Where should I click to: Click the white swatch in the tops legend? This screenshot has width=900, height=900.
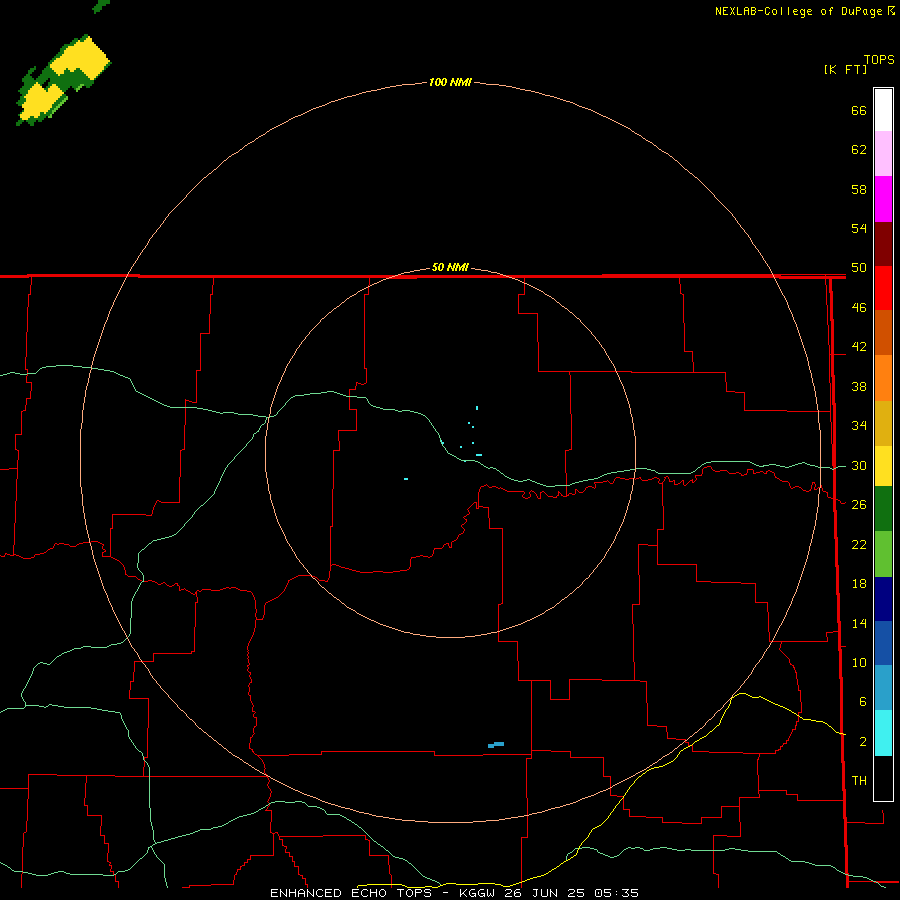click(883, 110)
